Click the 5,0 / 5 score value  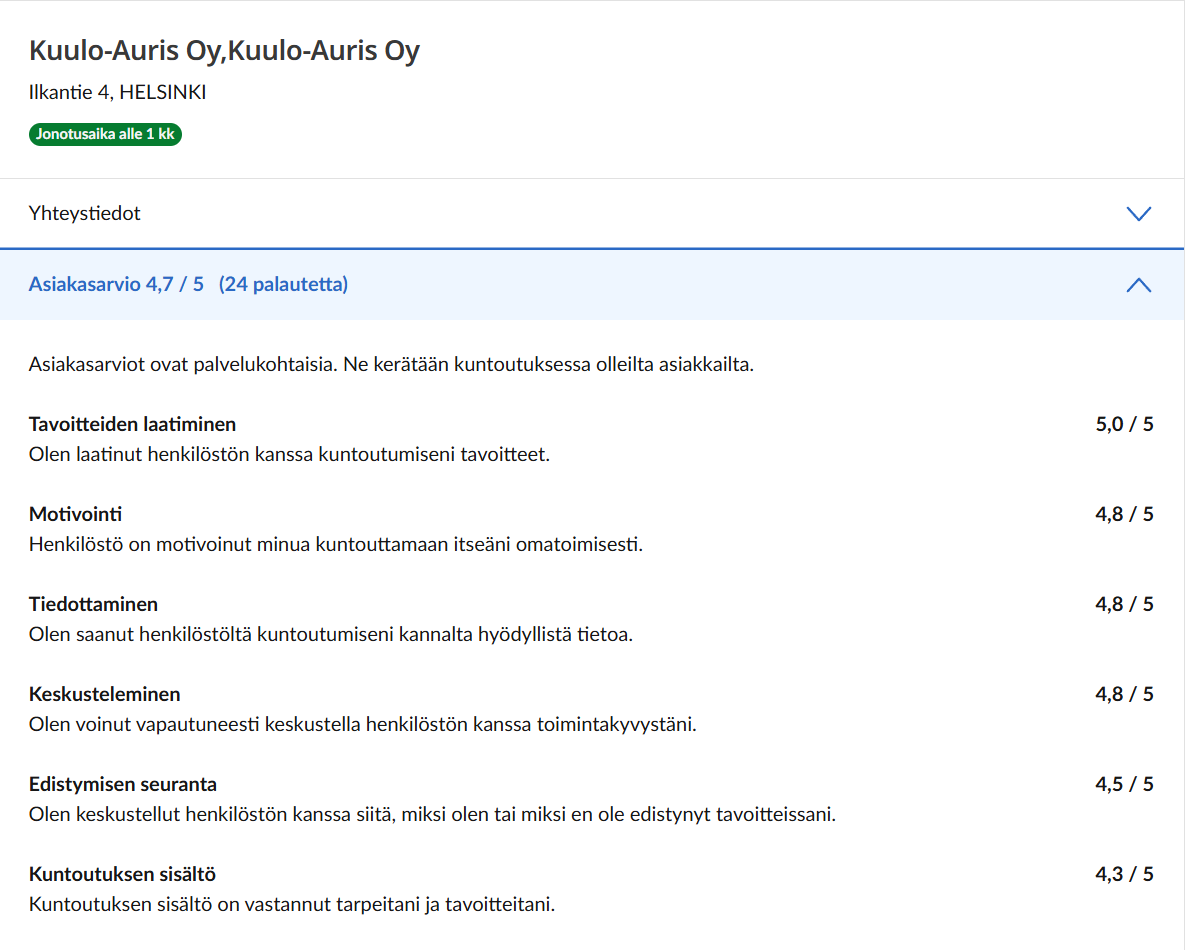(x=1124, y=424)
